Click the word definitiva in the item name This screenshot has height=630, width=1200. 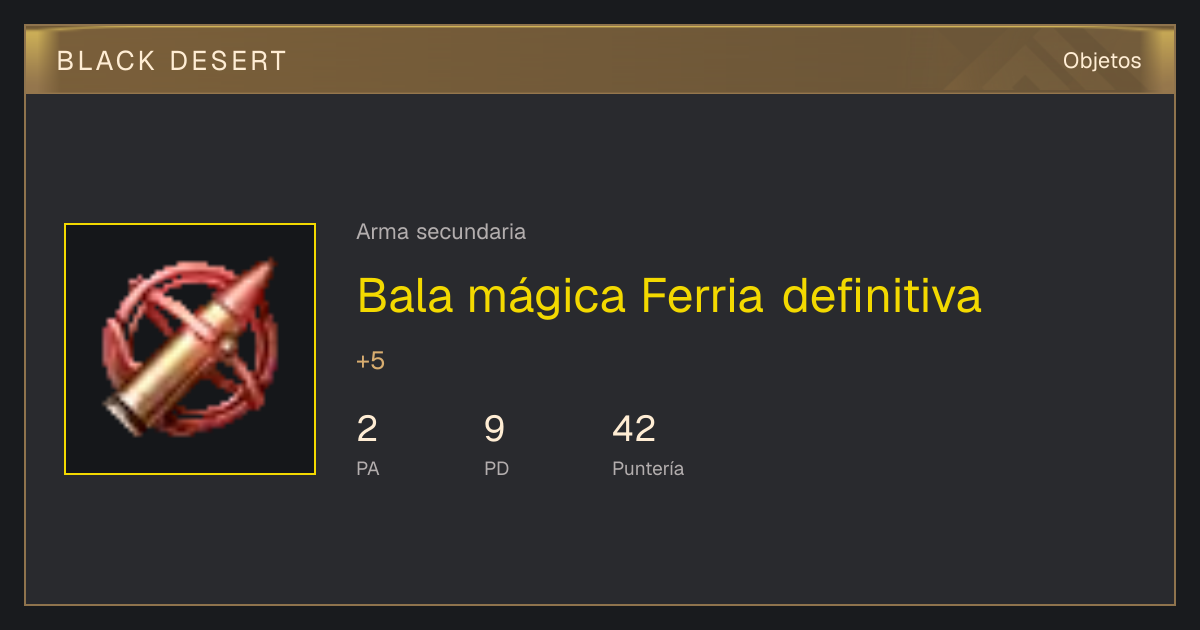click(x=882, y=295)
